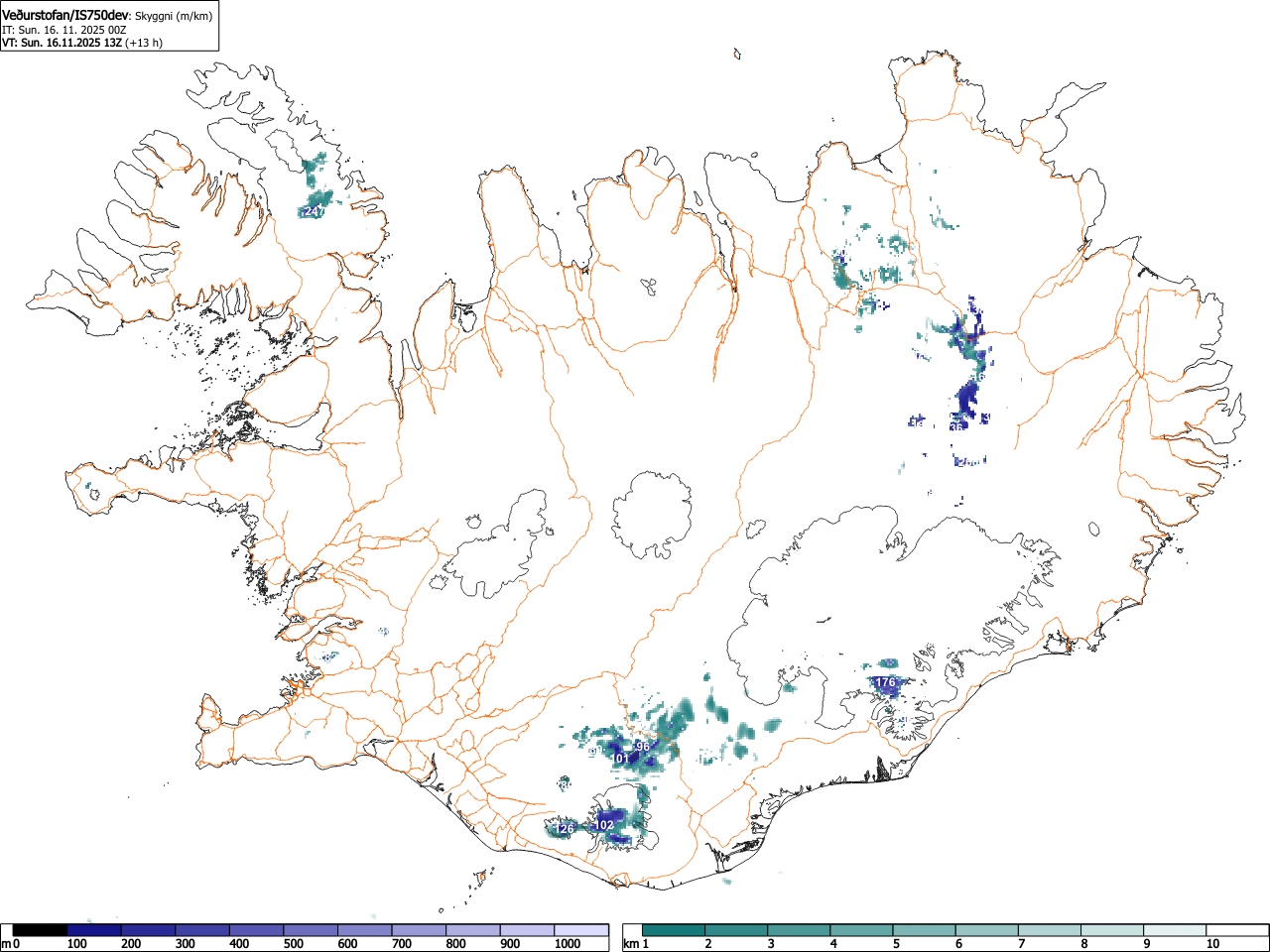Click the '36' visibility value on the map
Viewport: 1270px width, 952px height.
point(956,426)
